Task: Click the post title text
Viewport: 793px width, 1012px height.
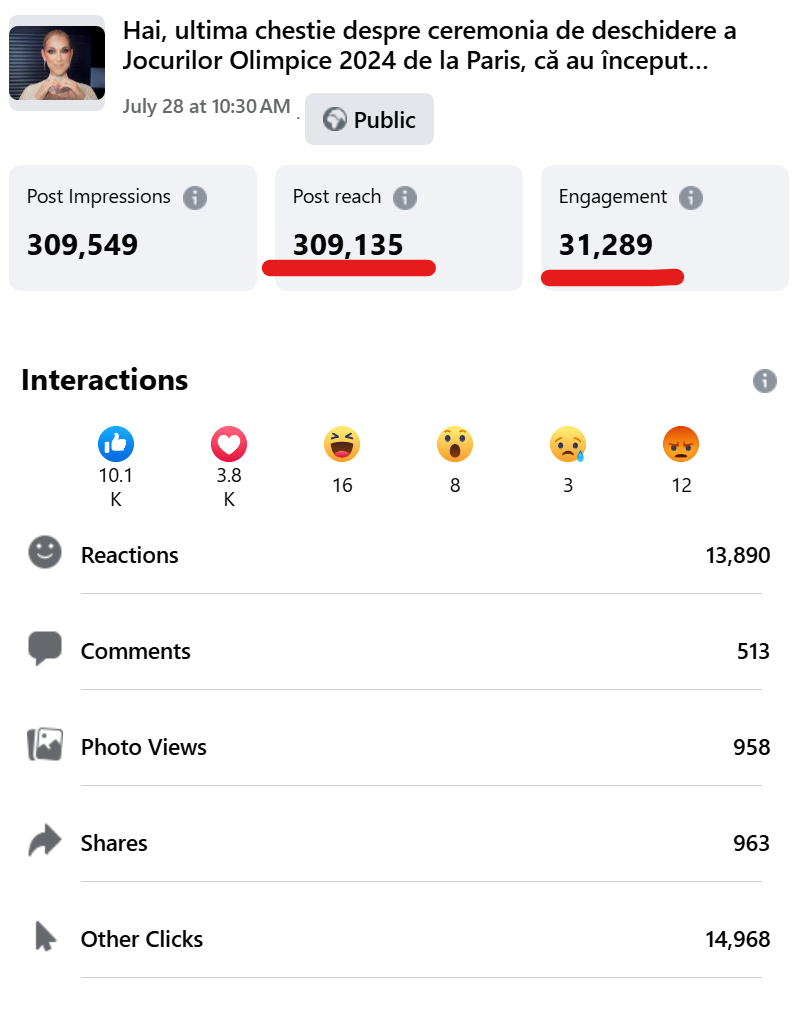Action: (x=430, y=46)
